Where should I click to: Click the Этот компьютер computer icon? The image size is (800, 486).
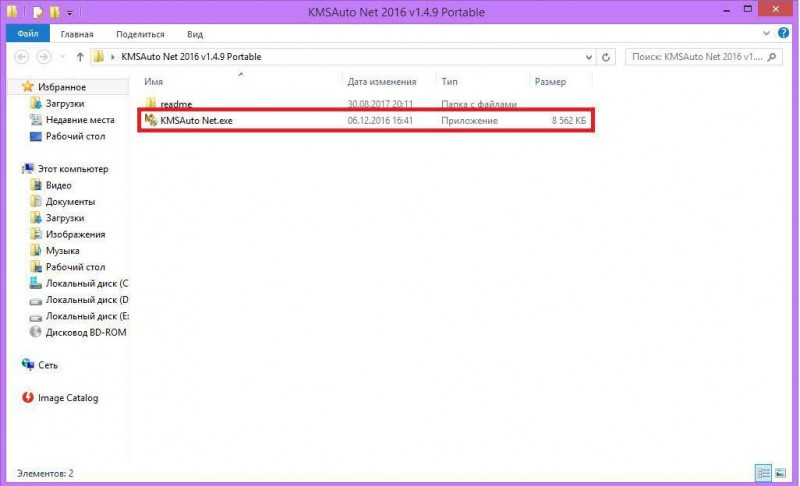click(28, 168)
